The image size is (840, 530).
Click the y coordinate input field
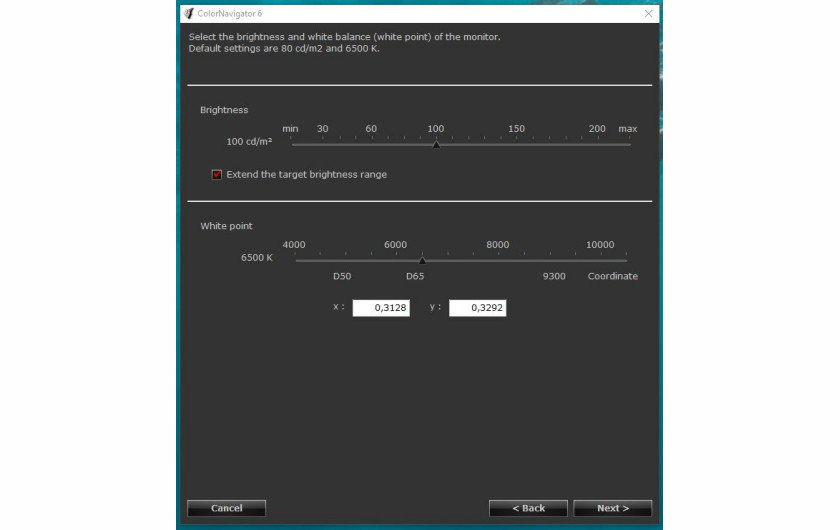477,308
